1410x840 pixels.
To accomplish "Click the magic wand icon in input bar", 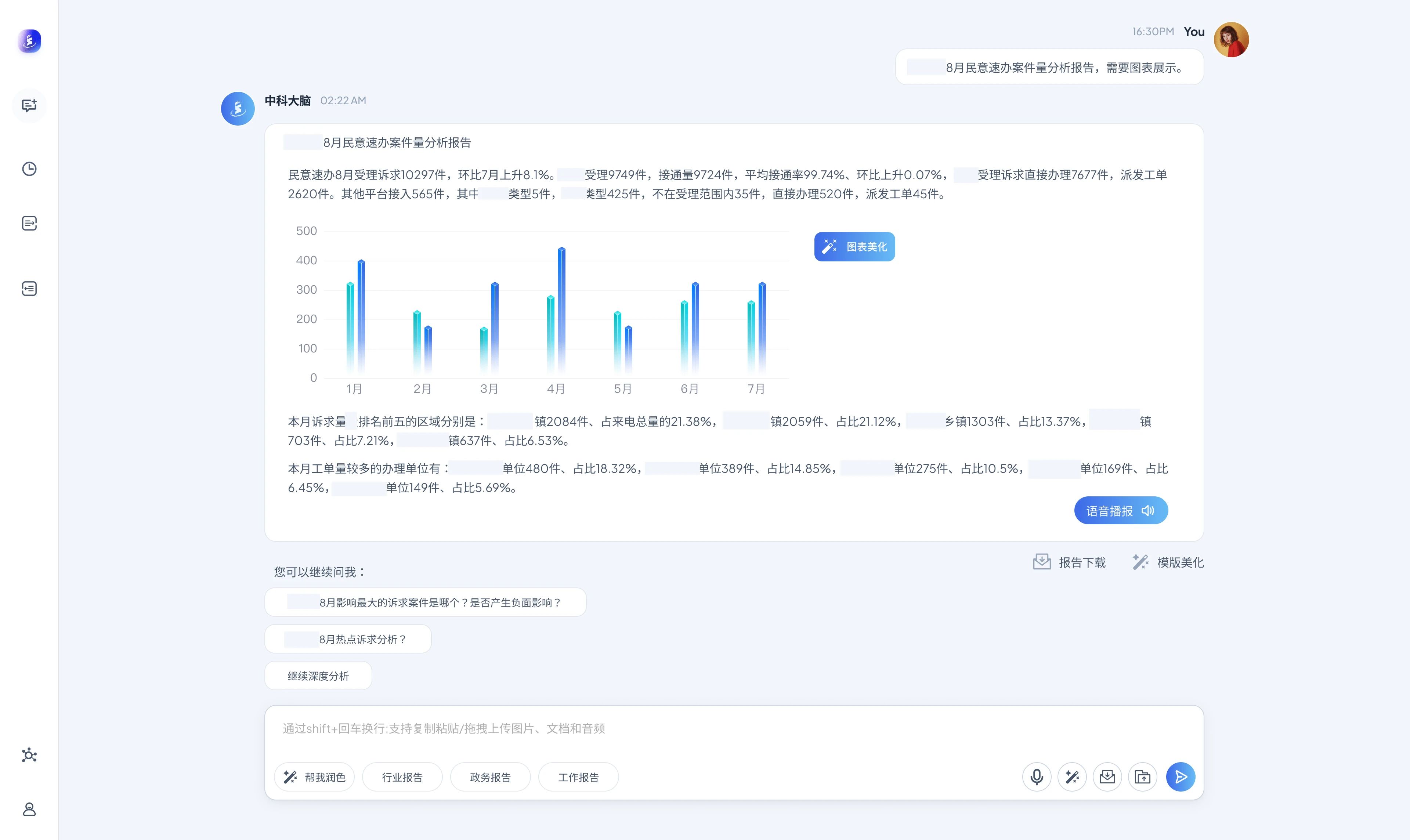I will pos(1071,776).
